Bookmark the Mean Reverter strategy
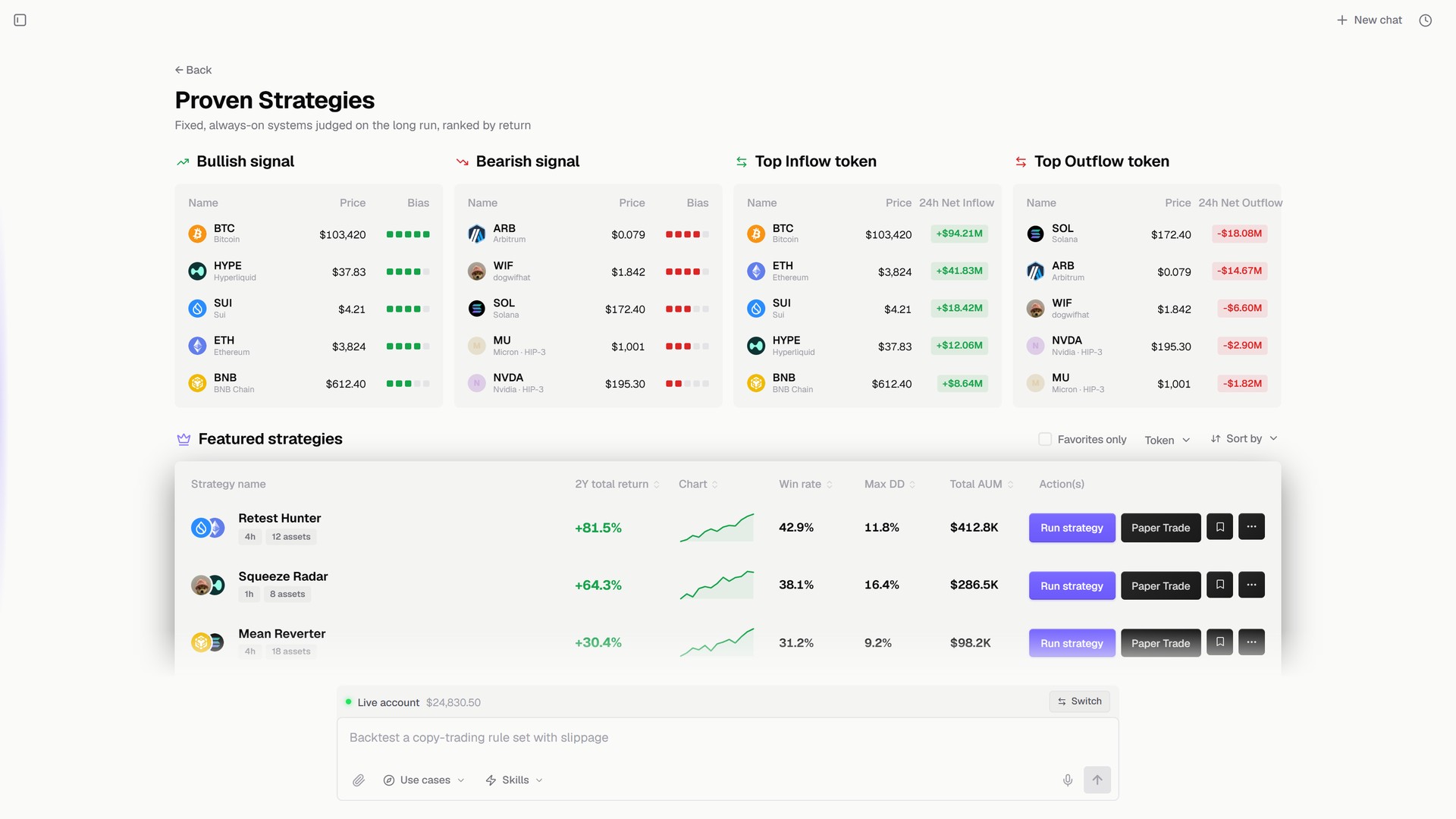Screen dimensions: 1456x819 click(x=1219, y=642)
